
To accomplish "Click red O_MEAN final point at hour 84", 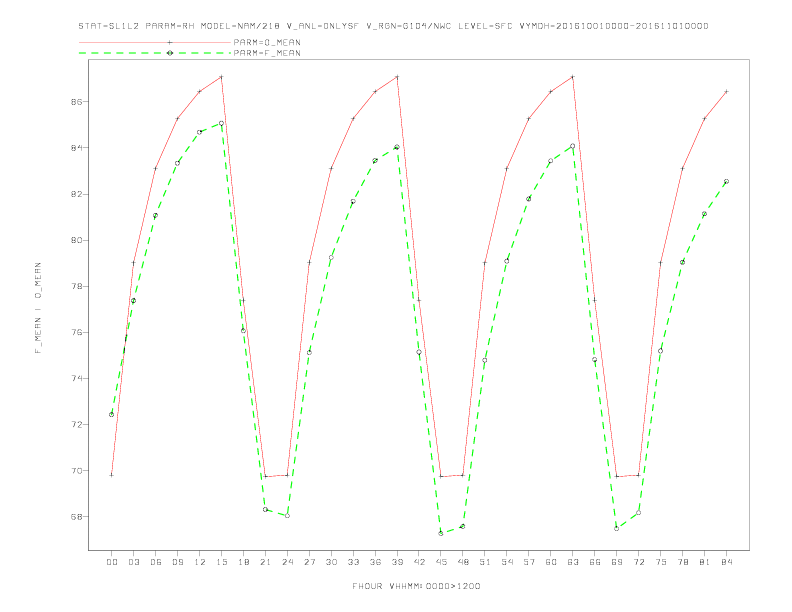I will tap(726, 91).
